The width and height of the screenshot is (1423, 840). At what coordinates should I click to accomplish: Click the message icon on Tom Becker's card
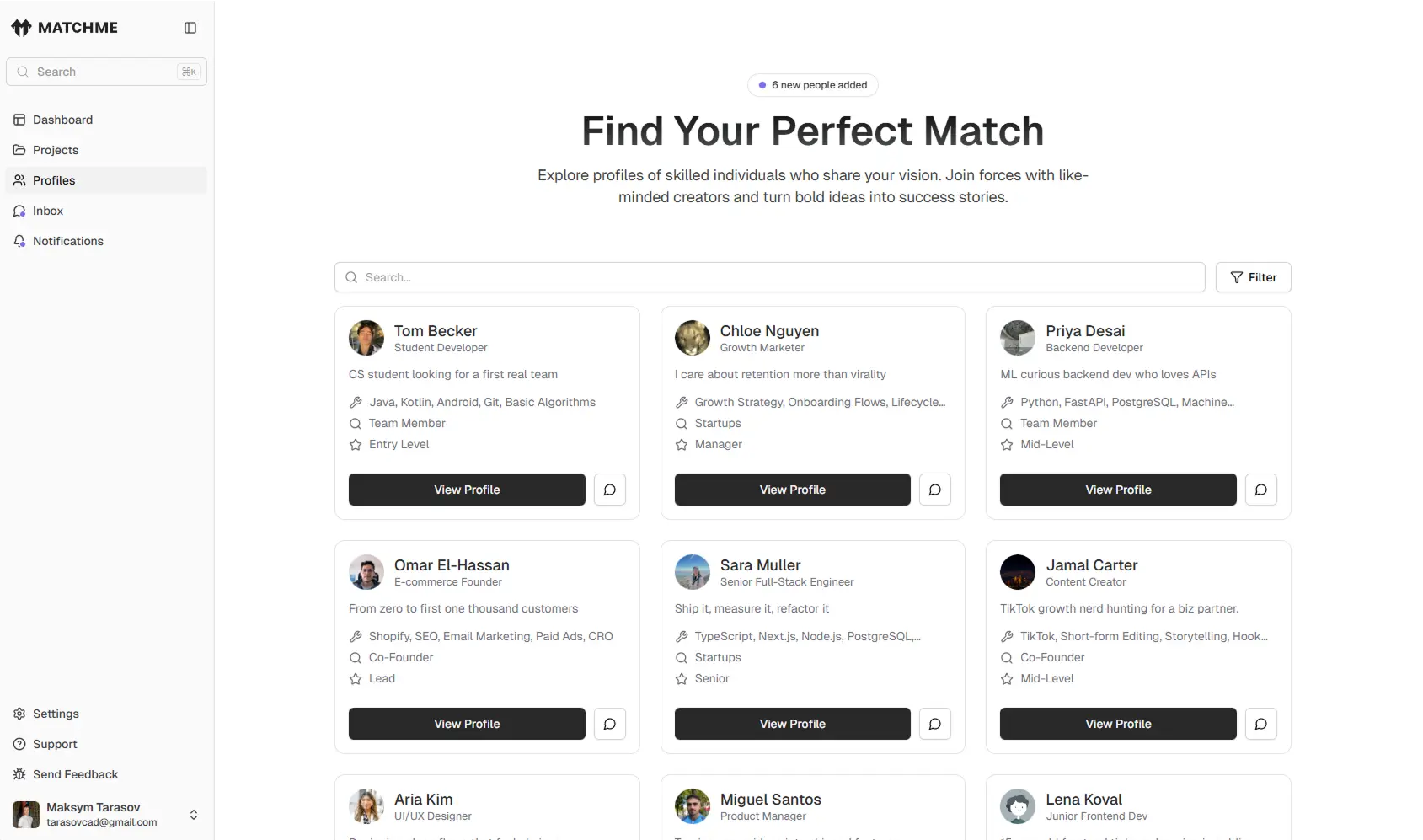(x=610, y=490)
